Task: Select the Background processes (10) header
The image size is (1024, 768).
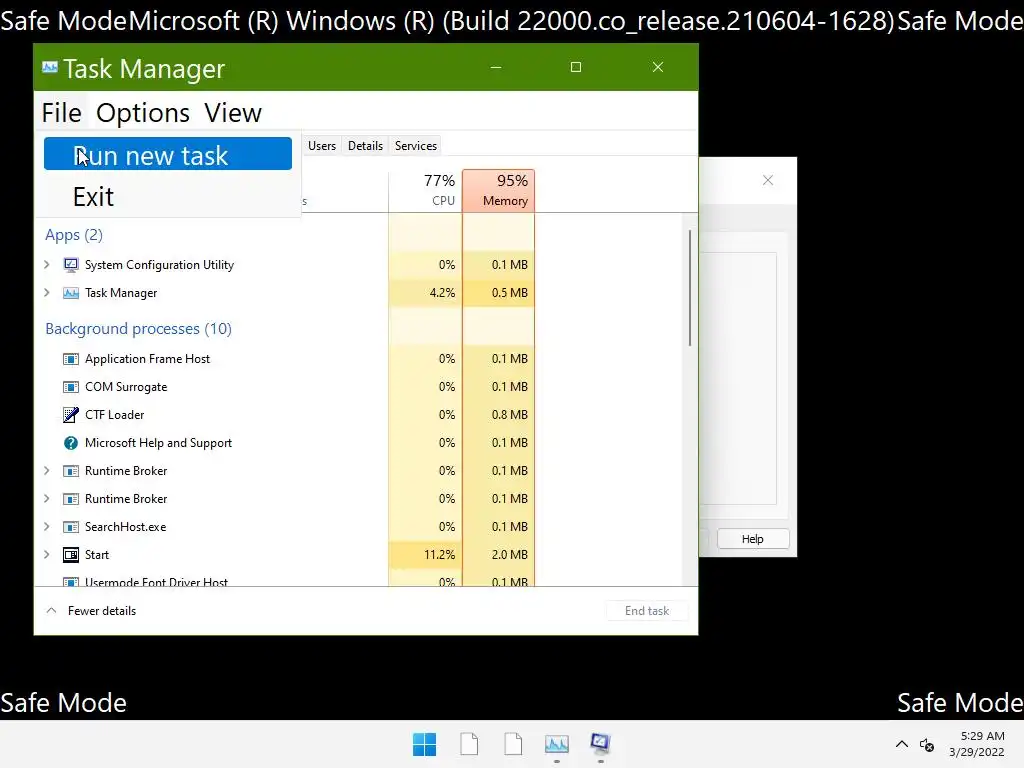Action: 138,328
